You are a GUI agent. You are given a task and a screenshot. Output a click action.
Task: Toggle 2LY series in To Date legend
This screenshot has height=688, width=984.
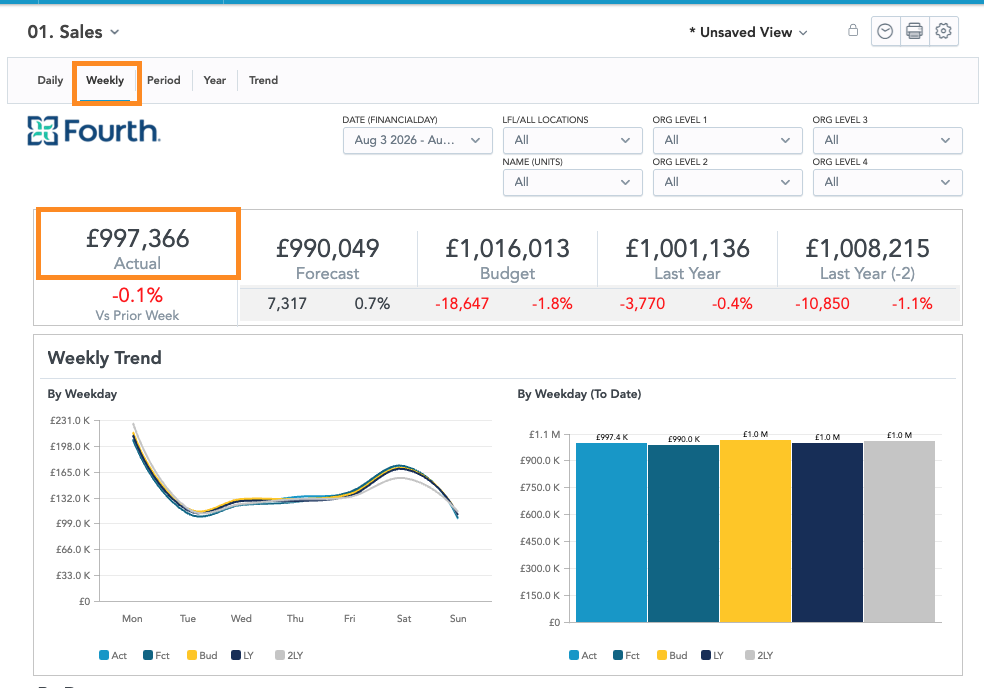click(759, 655)
